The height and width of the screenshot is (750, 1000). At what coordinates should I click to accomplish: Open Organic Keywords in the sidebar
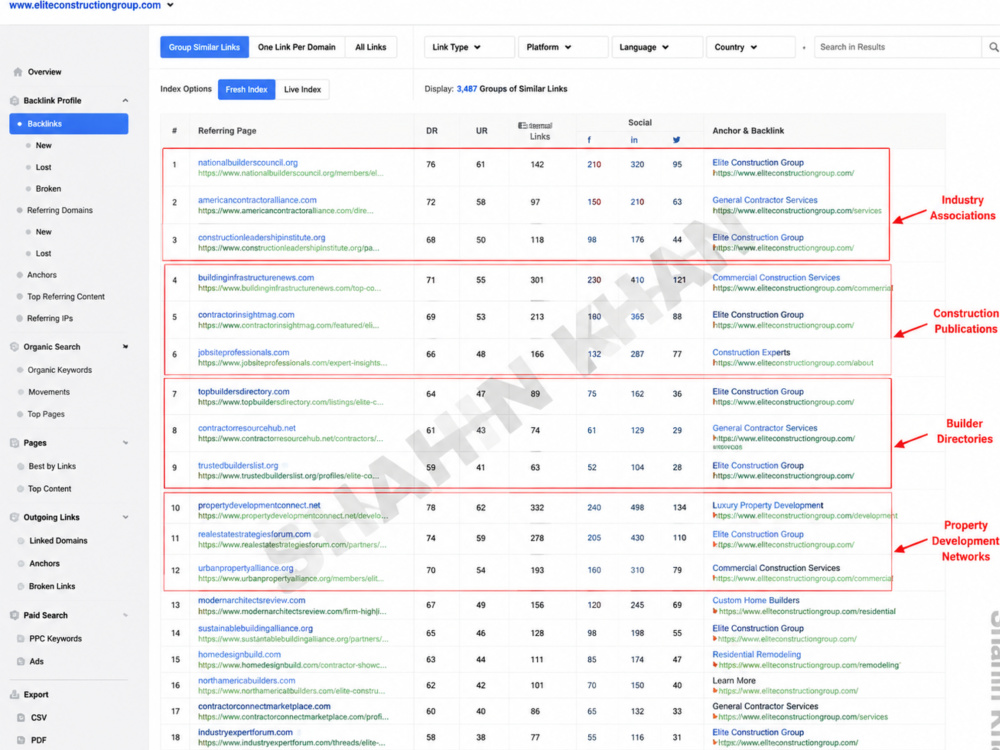pos(59,370)
